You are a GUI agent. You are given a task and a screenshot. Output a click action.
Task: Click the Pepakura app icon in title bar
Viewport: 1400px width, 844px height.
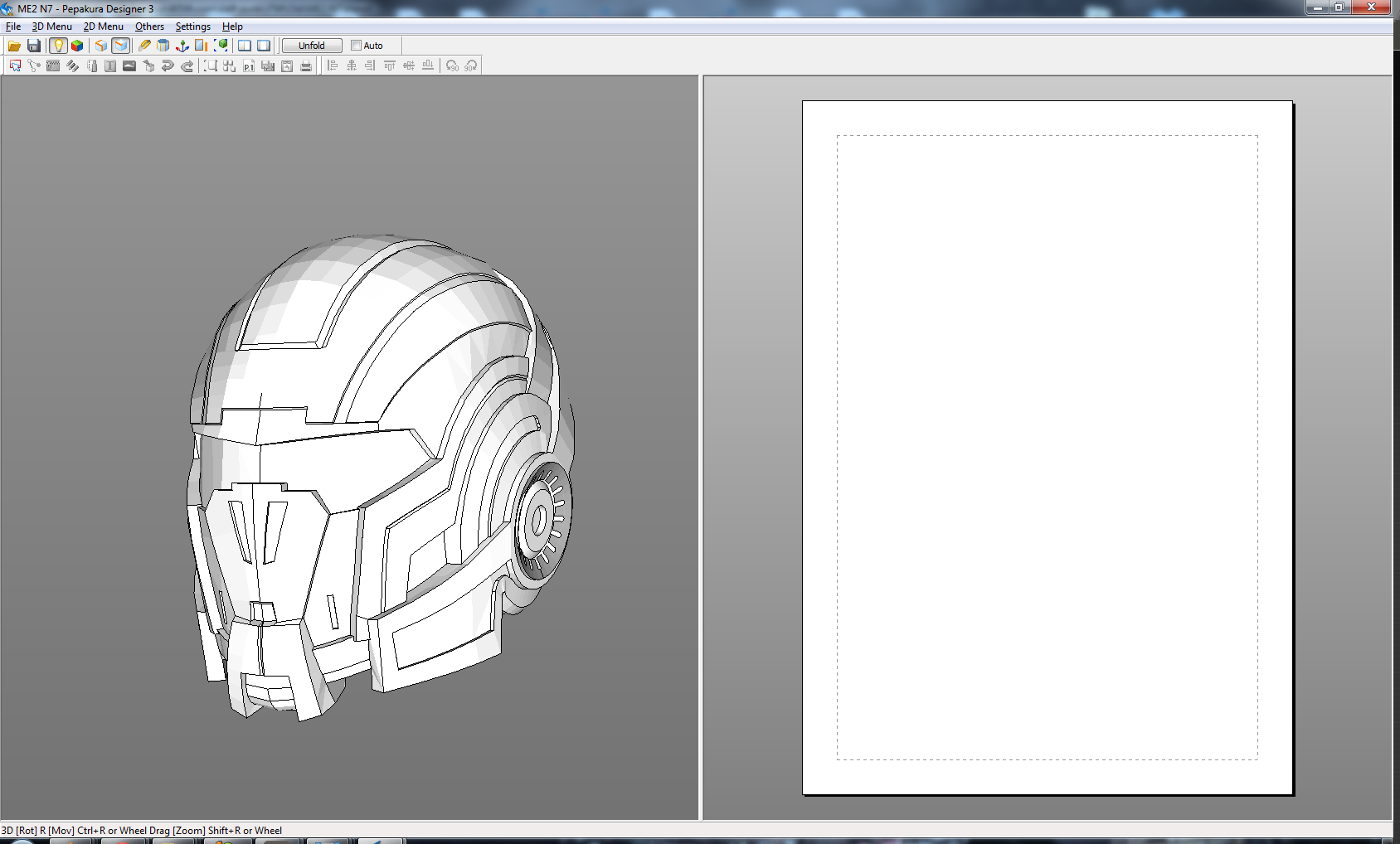[7, 9]
